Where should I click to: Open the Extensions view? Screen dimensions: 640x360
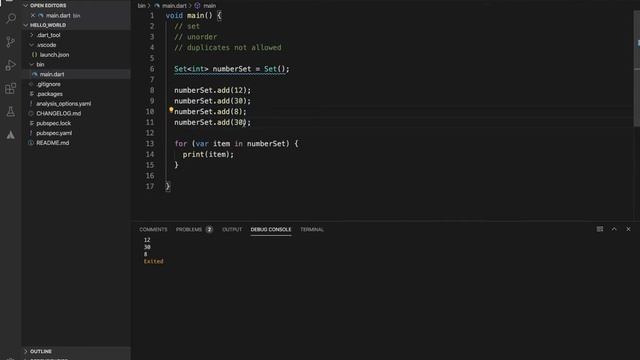point(11,88)
